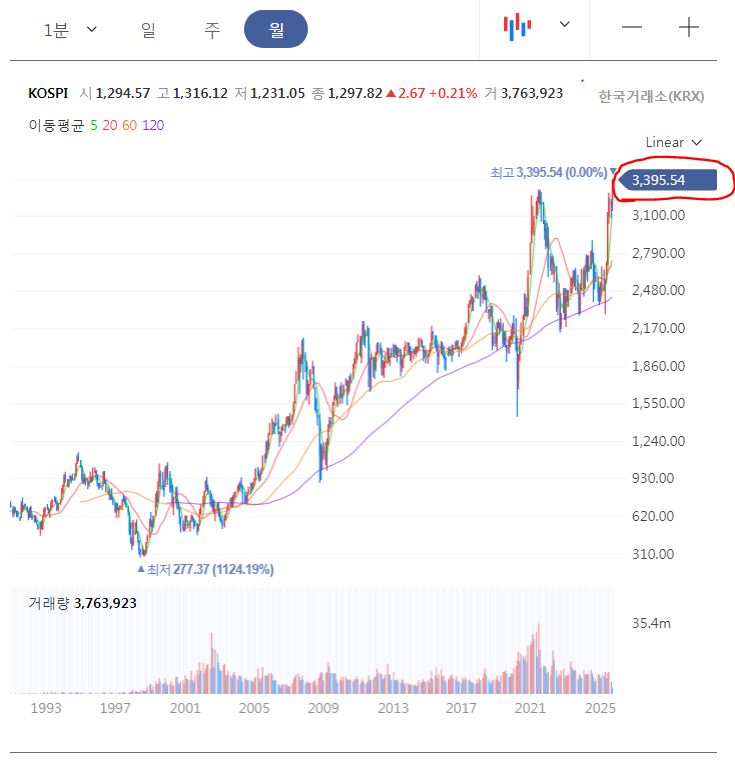
Task: Zoom out with the minus icon
Action: [x=632, y=27]
